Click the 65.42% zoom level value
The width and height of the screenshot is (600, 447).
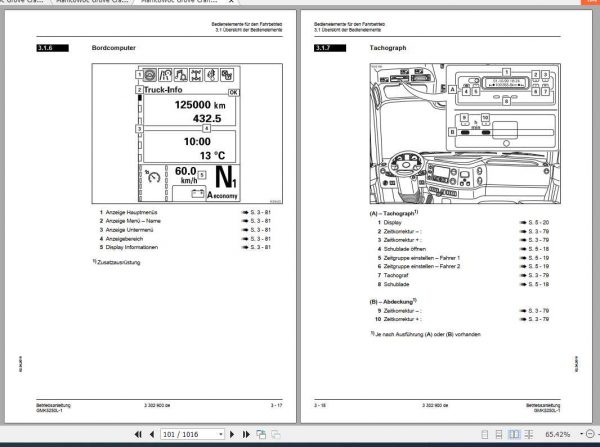[558, 434]
